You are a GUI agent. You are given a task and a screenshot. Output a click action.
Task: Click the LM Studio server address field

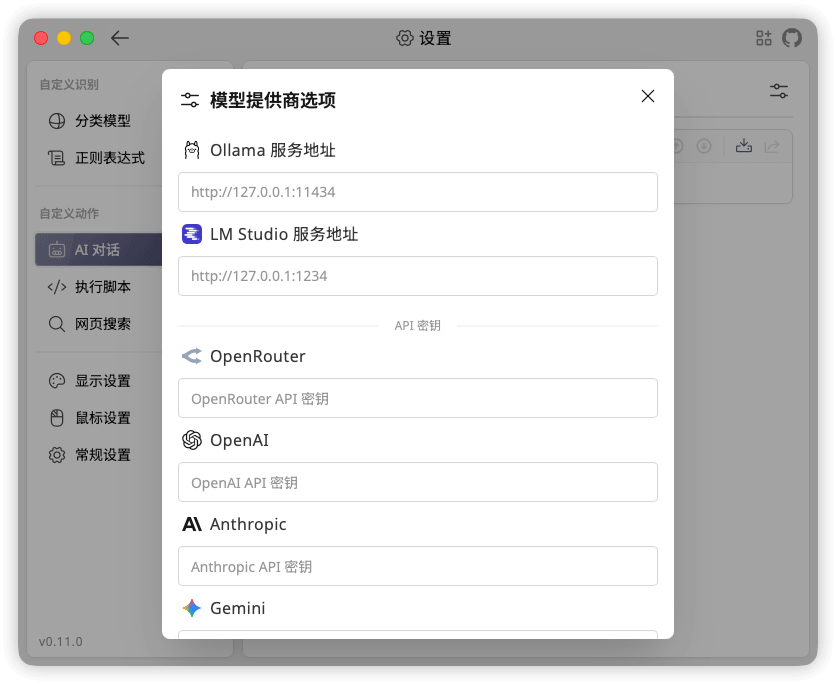pos(417,276)
